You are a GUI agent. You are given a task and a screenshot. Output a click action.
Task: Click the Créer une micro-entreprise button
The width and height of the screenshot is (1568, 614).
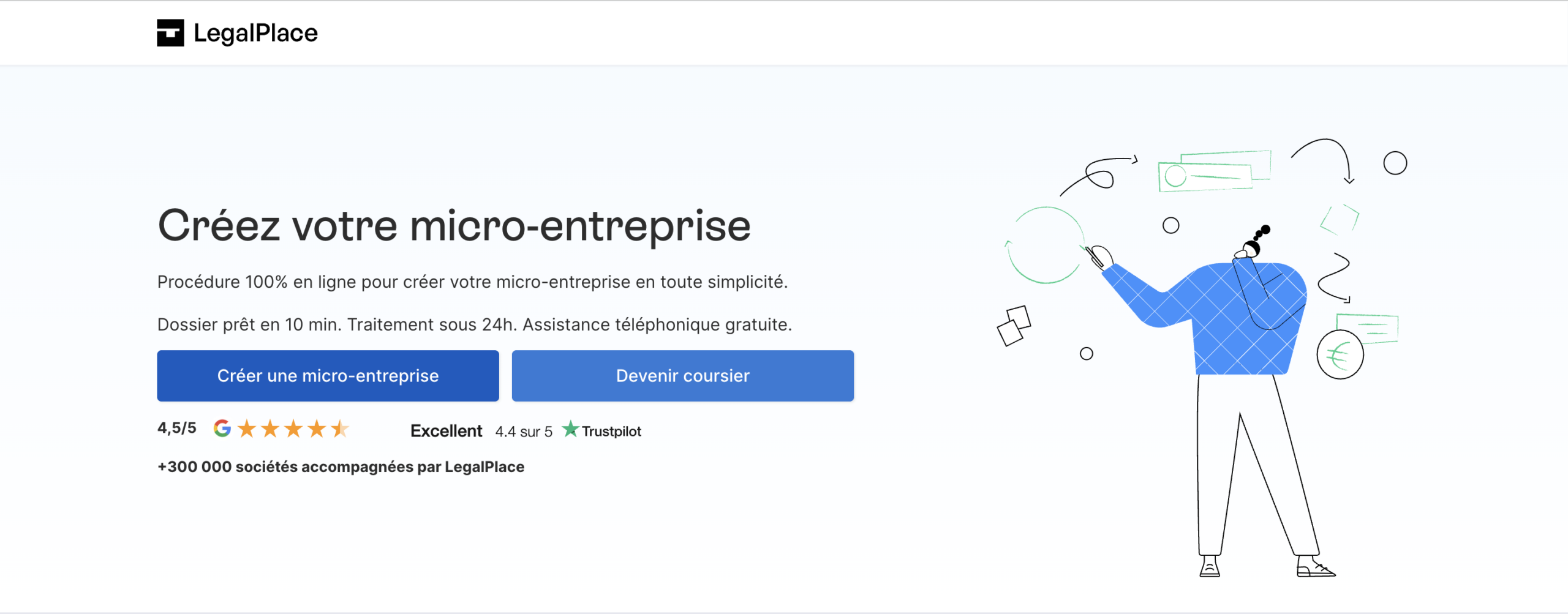pos(328,376)
